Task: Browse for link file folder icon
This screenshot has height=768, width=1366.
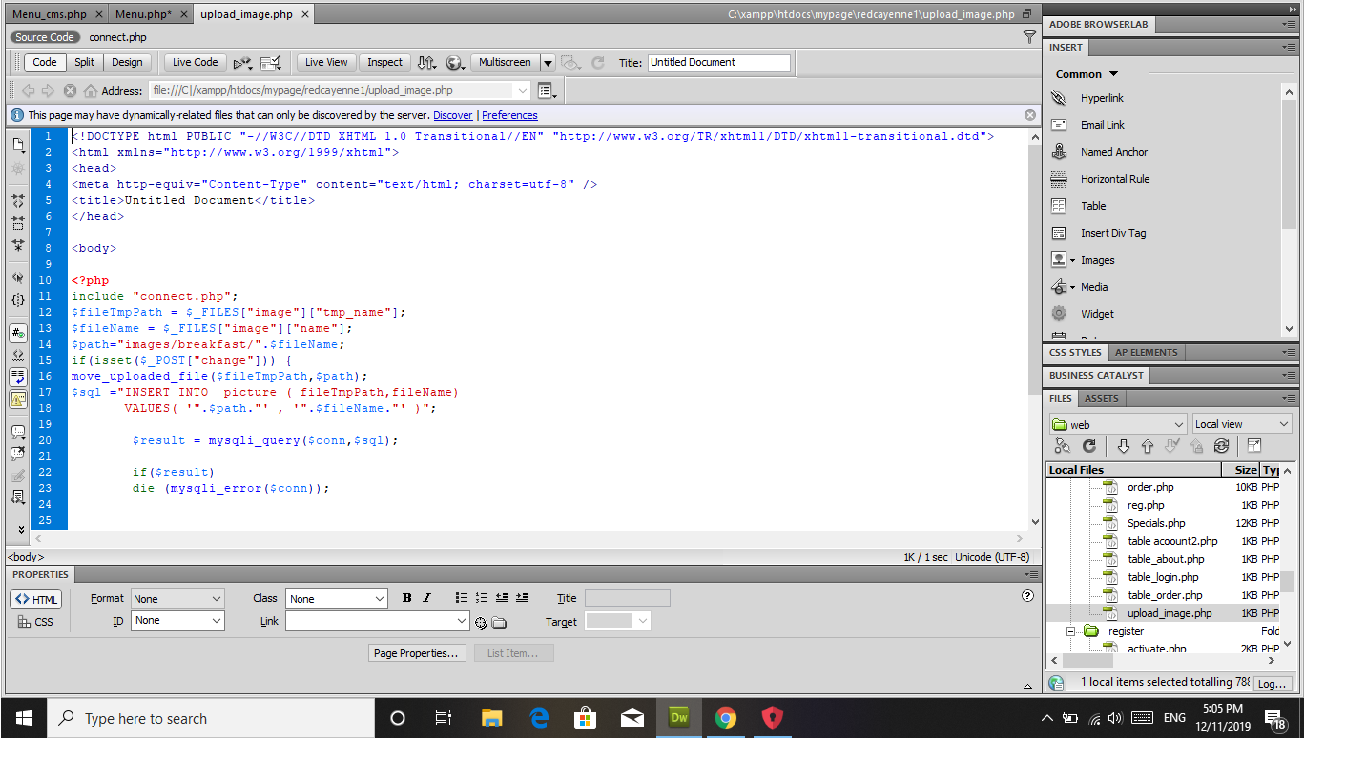Action: tap(499, 622)
